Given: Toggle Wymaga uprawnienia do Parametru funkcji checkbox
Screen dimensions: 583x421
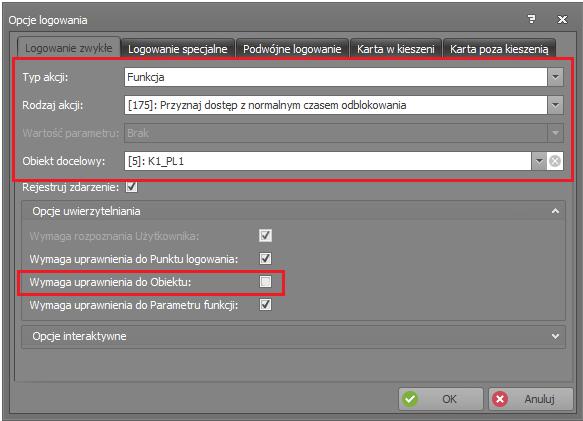Looking at the screenshot, I should [265, 305].
